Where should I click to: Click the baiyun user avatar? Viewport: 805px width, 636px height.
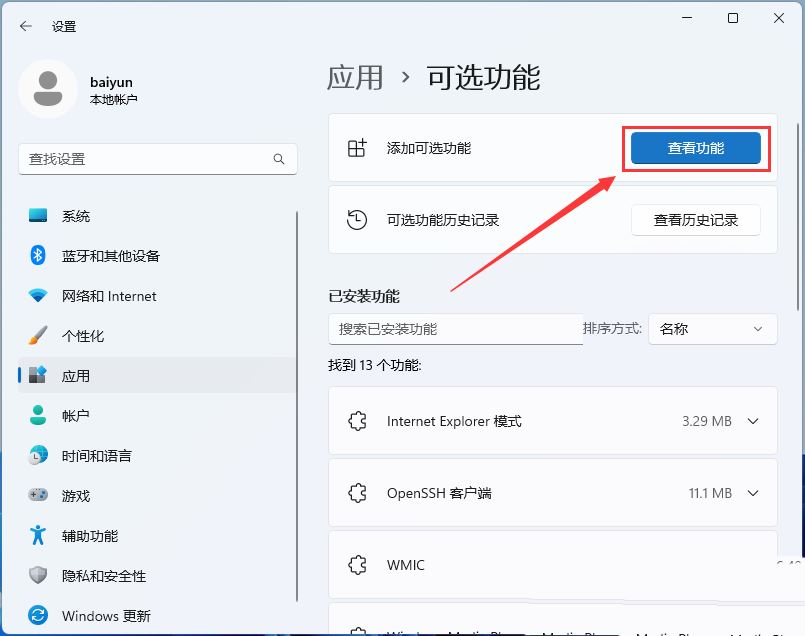[48, 89]
